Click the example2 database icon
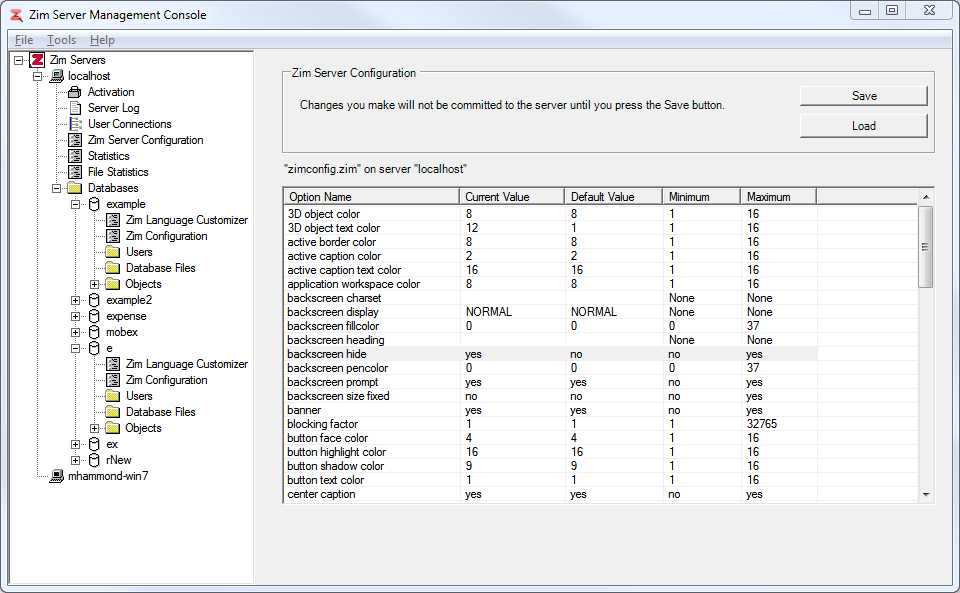Image resolution: width=960 pixels, height=593 pixels. [x=94, y=300]
